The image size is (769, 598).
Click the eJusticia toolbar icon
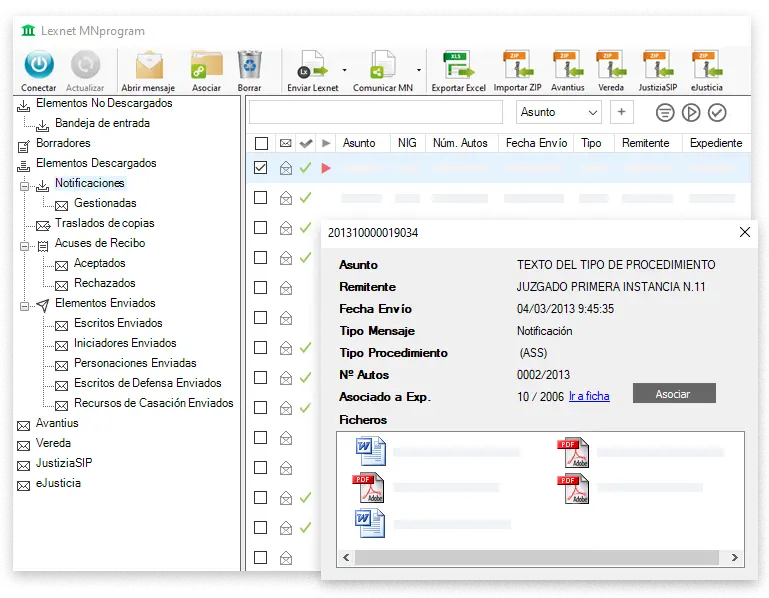(x=706, y=66)
